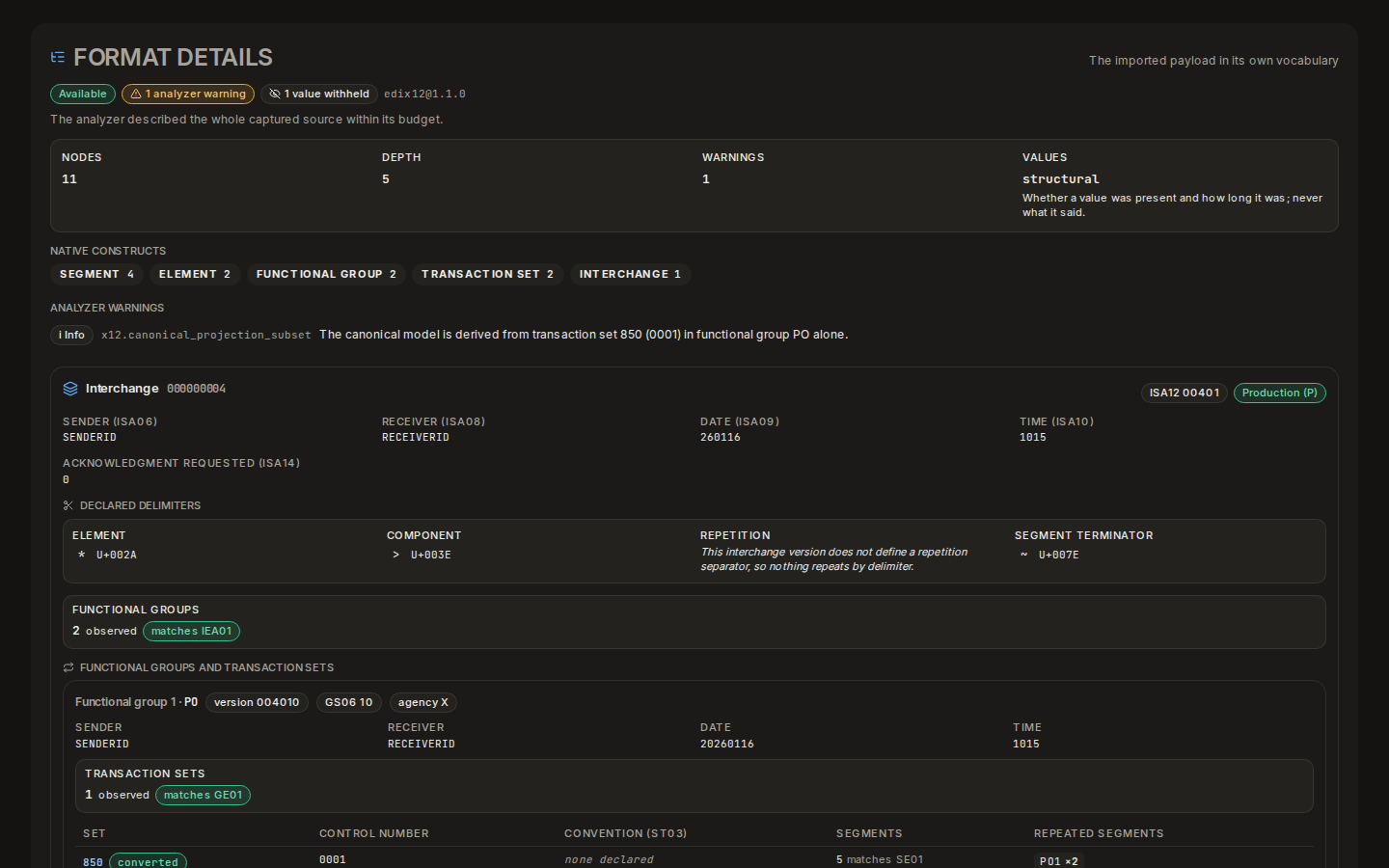Click the warning triangle in analyzer warning badge

click(136, 95)
